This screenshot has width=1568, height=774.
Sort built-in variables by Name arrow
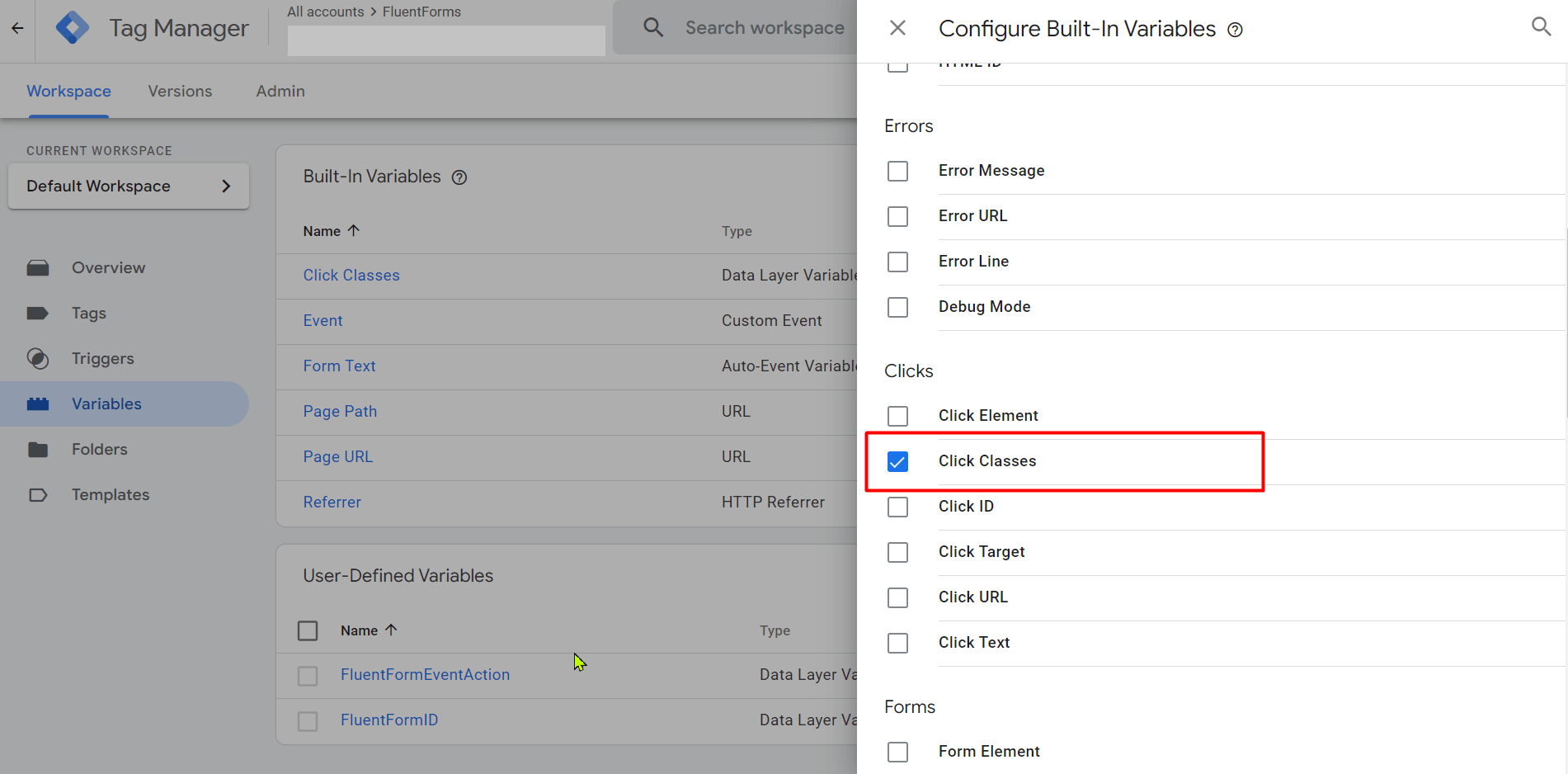tap(353, 231)
